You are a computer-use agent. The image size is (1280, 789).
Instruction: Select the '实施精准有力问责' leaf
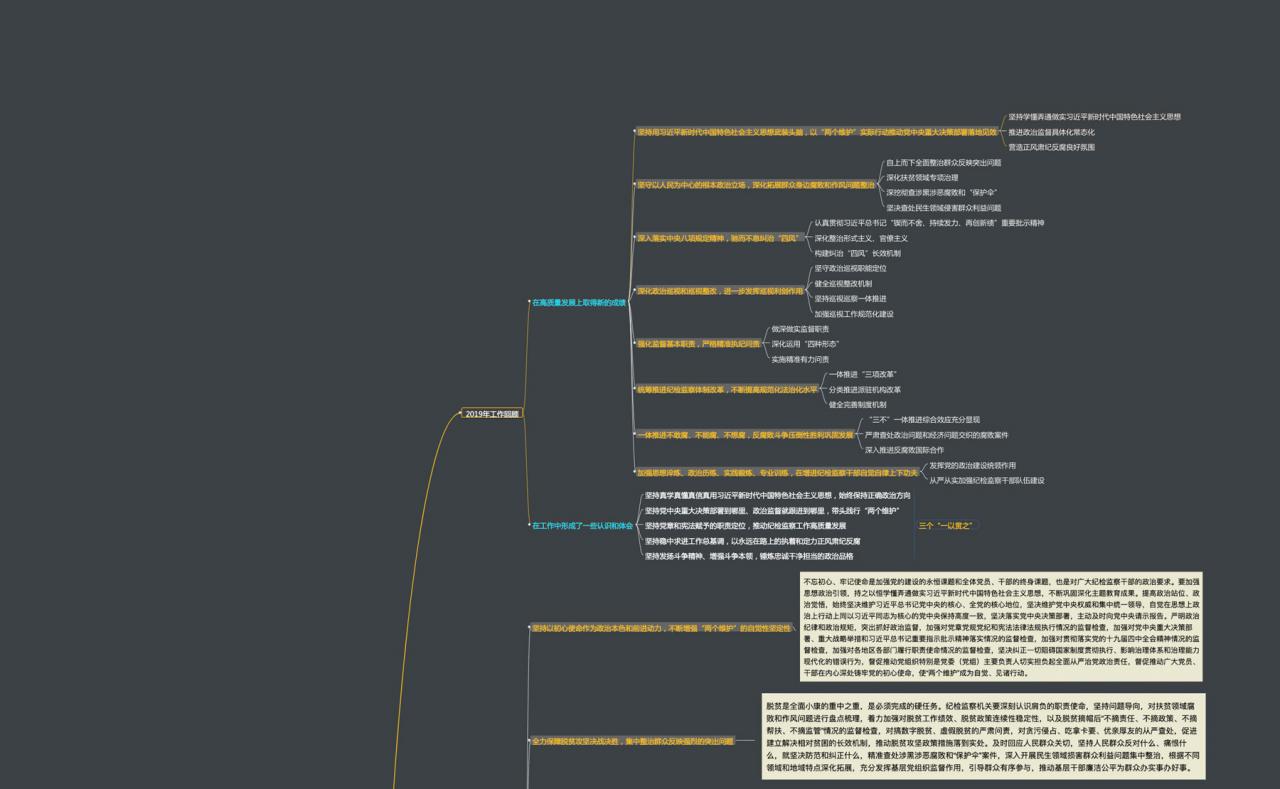click(800, 359)
